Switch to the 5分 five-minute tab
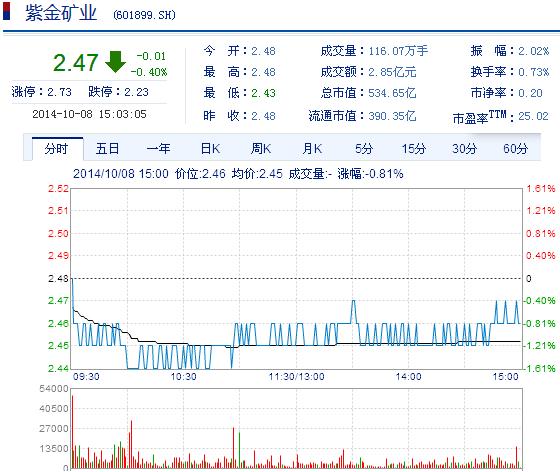 364,149
